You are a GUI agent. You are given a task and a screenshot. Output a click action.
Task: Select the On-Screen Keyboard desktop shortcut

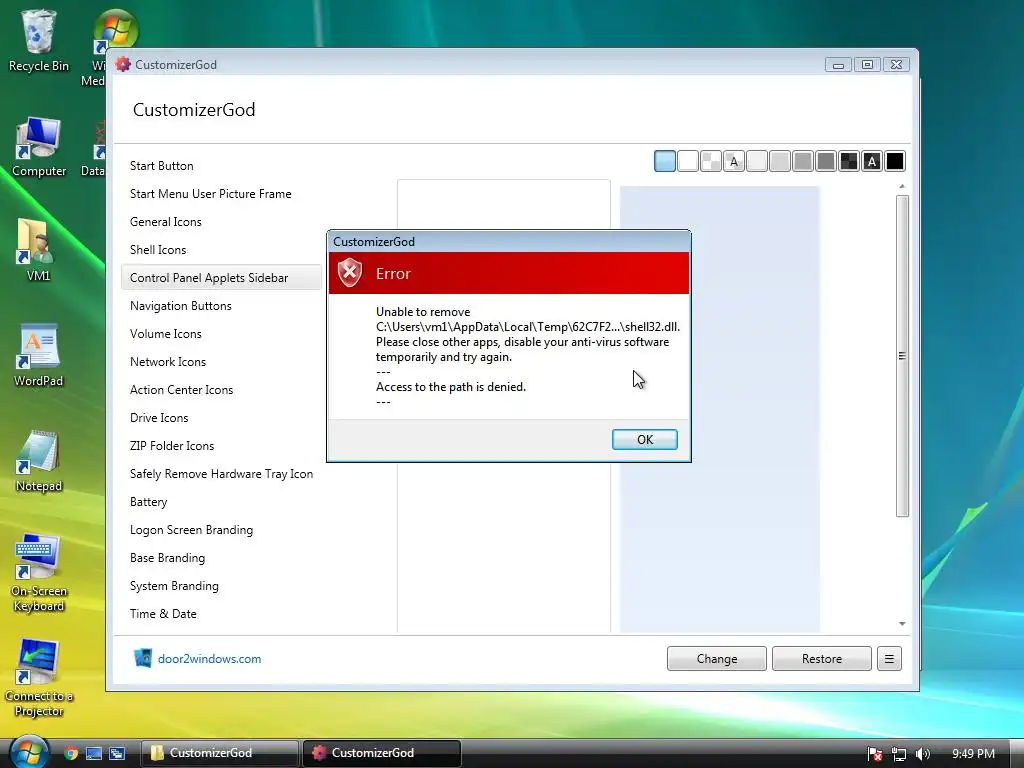coord(39,573)
